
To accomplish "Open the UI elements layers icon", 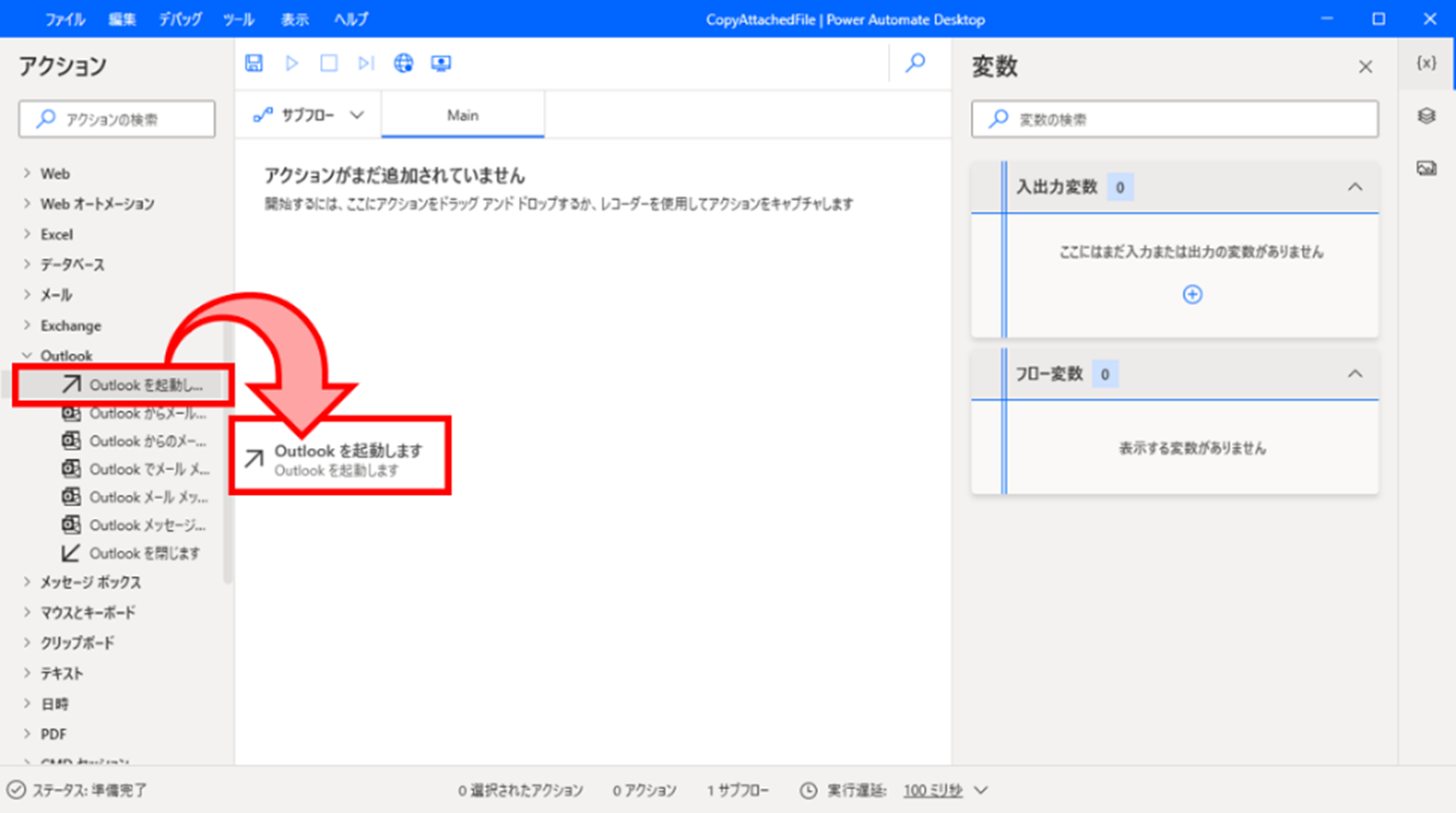I will [1426, 115].
